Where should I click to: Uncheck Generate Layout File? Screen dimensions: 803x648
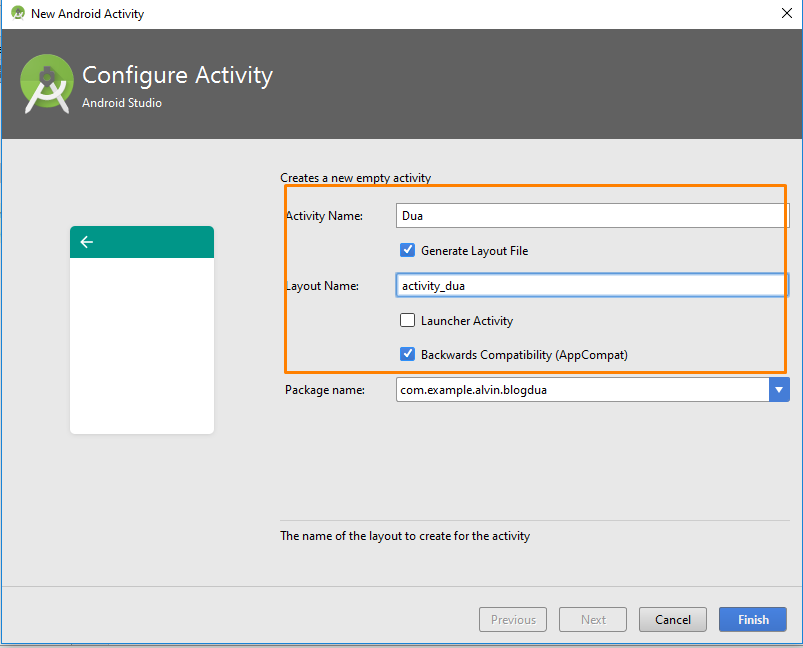pyautogui.click(x=407, y=251)
